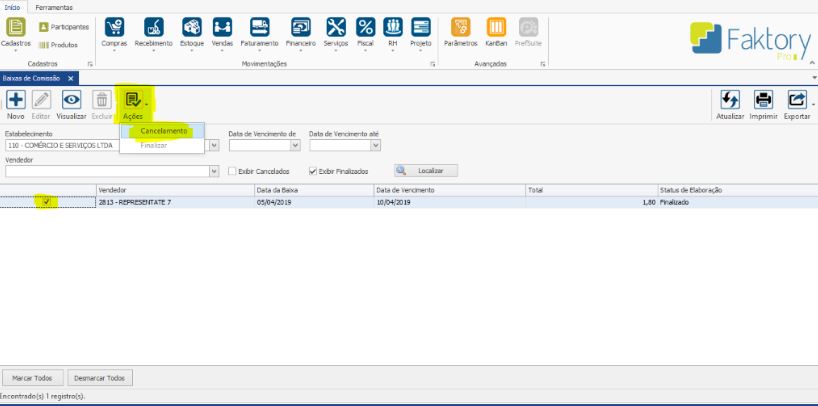Click the Novo plus icon

tap(16, 100)
